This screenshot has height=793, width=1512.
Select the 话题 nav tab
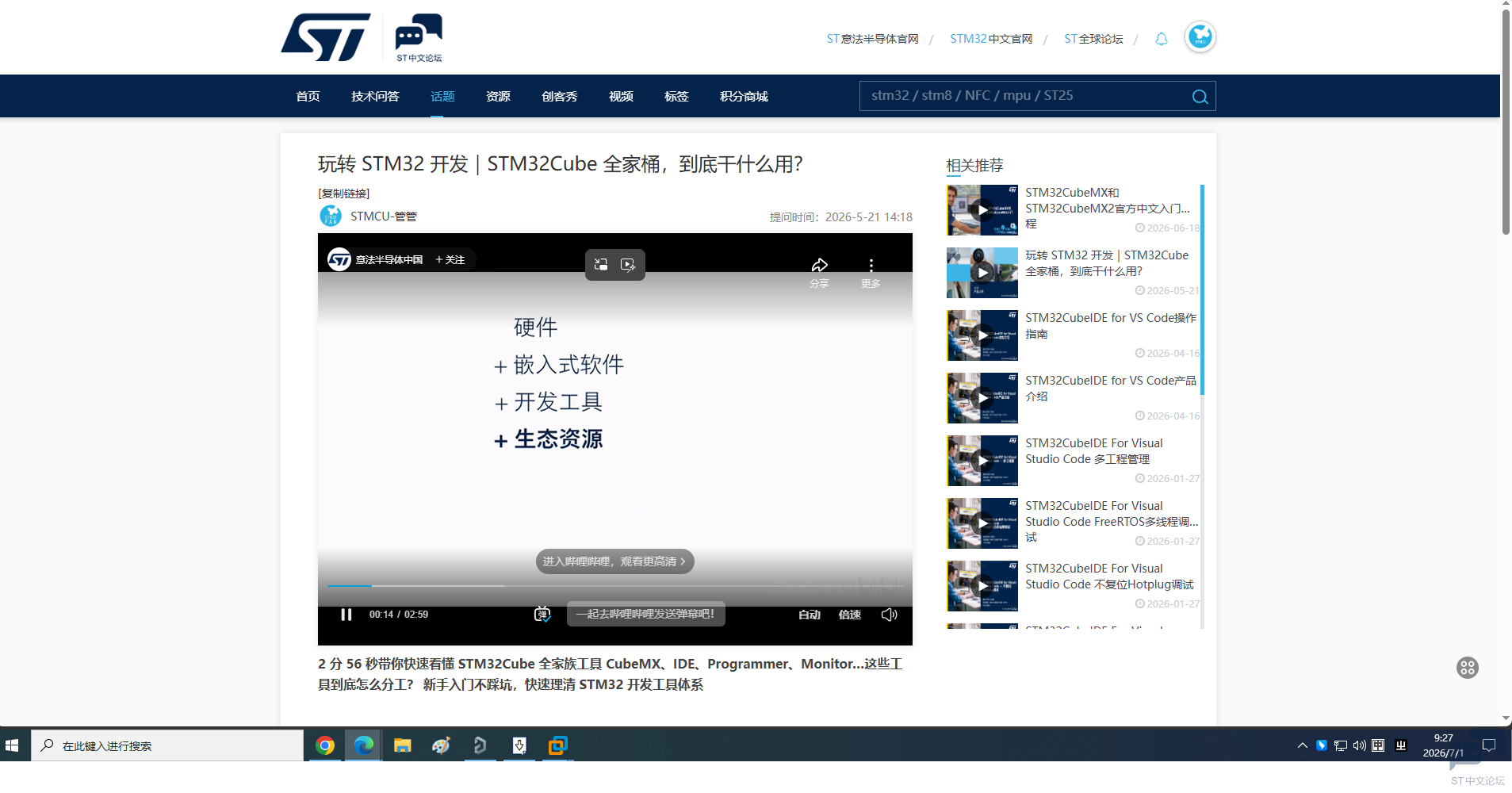click(442, 96)
